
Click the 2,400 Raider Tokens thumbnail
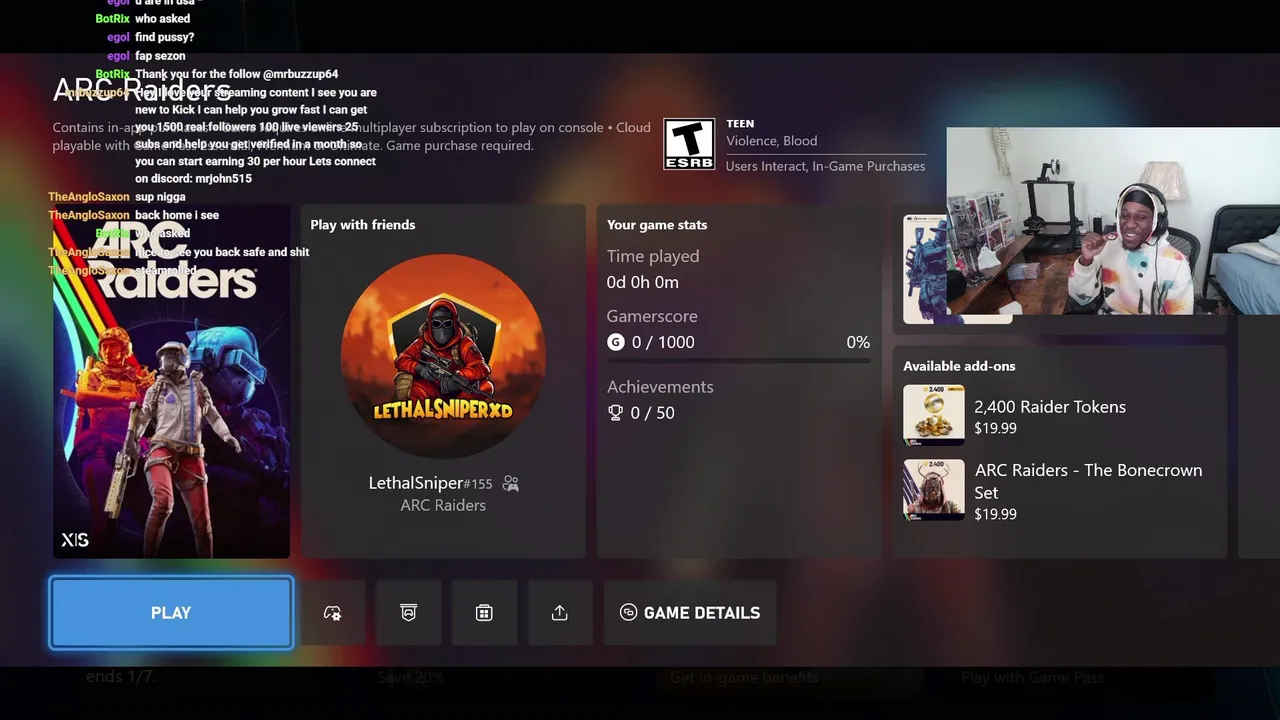click(x=934, y=415)
